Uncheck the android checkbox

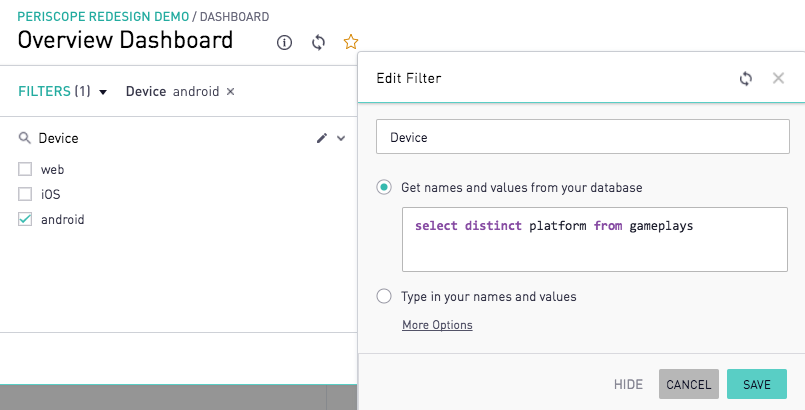click(x=25, y=219)
